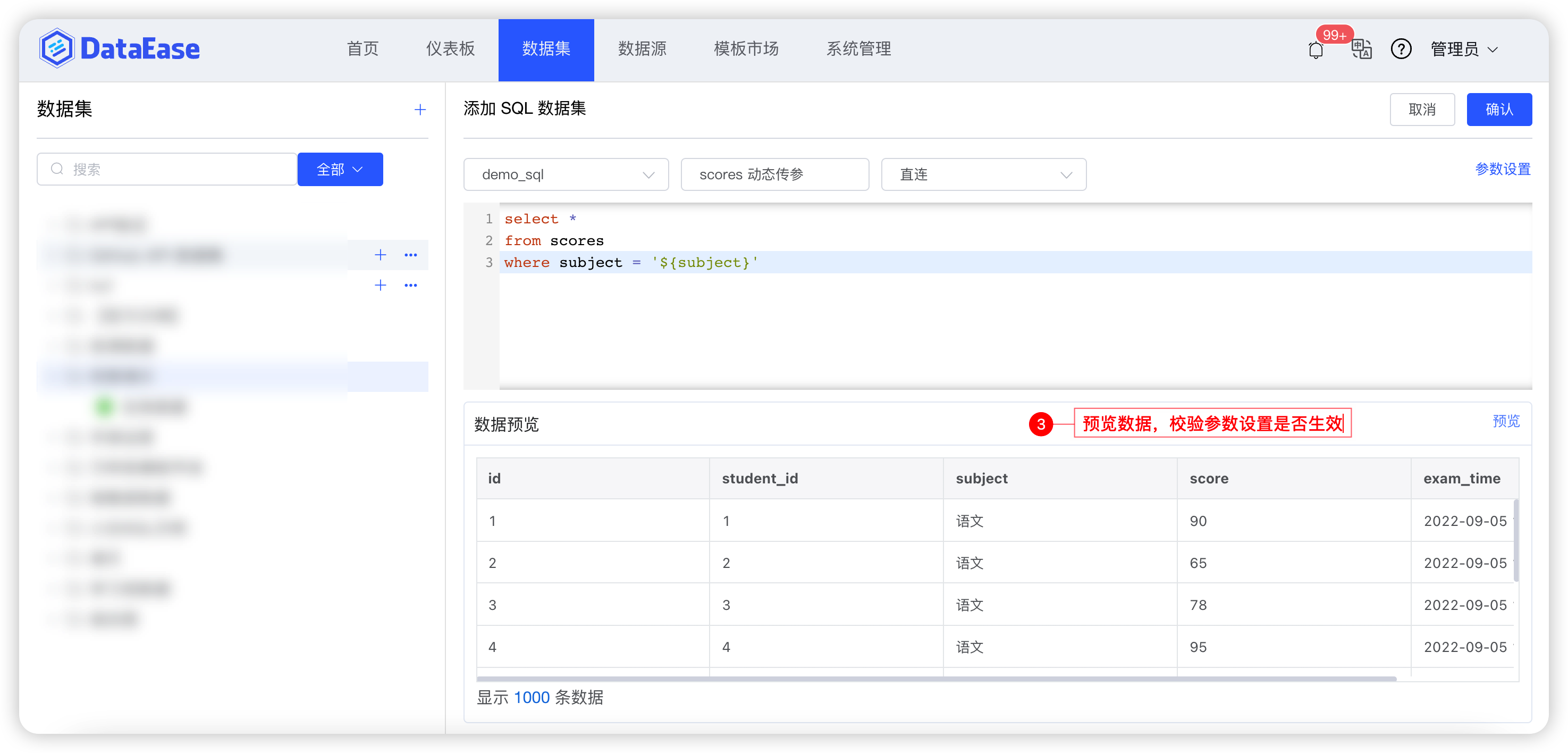Click the score cell 95

(x=1294, y=647)
